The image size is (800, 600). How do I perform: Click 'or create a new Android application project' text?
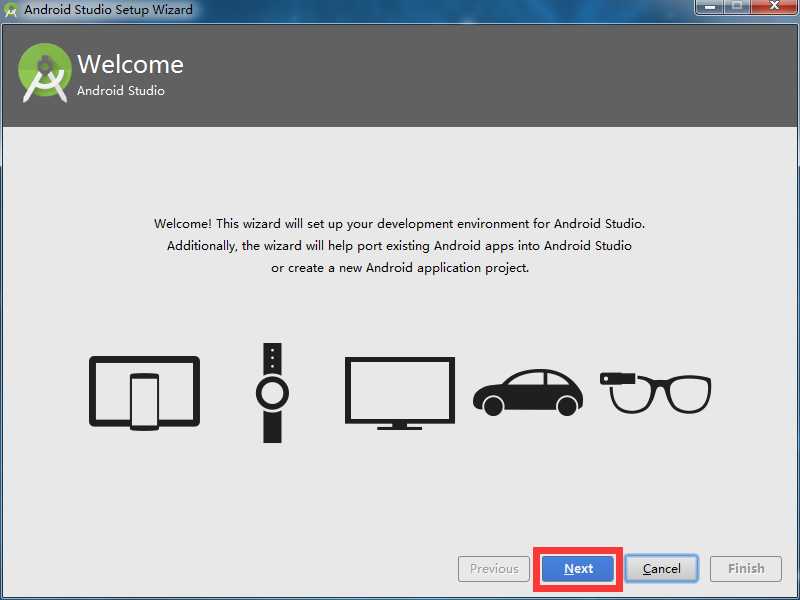coord(400,268)
